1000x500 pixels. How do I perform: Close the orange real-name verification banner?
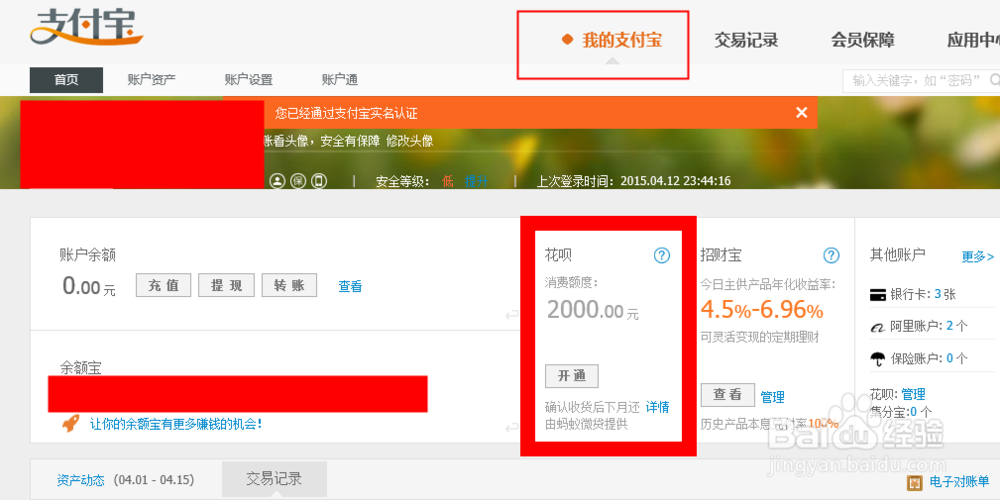pyautogui.click(x=802, y=113)
